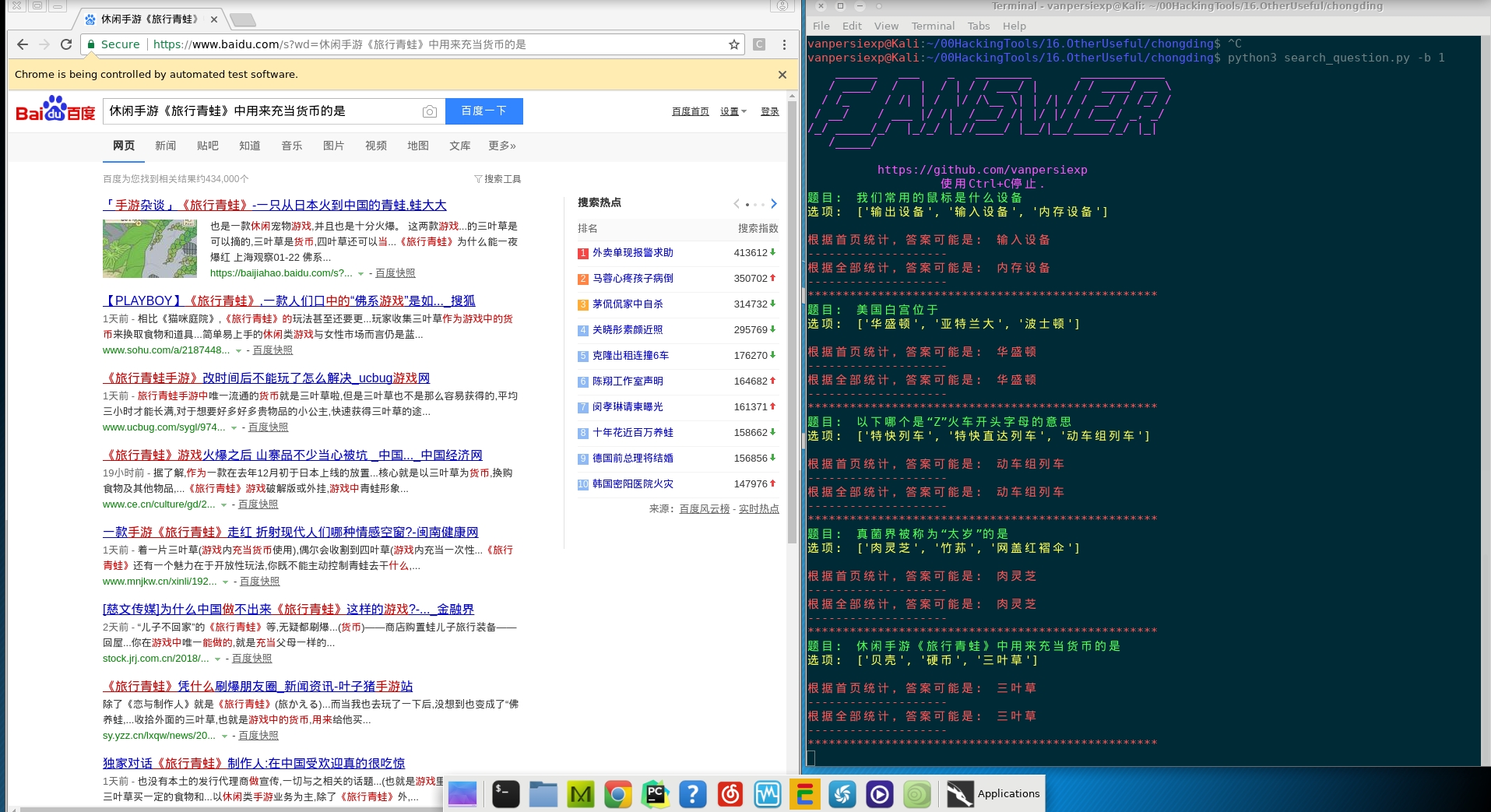The height and width of the screenshot is (812, 1491).
Task: Open the 新闻 search tab
Action: [x=165, y=146]
